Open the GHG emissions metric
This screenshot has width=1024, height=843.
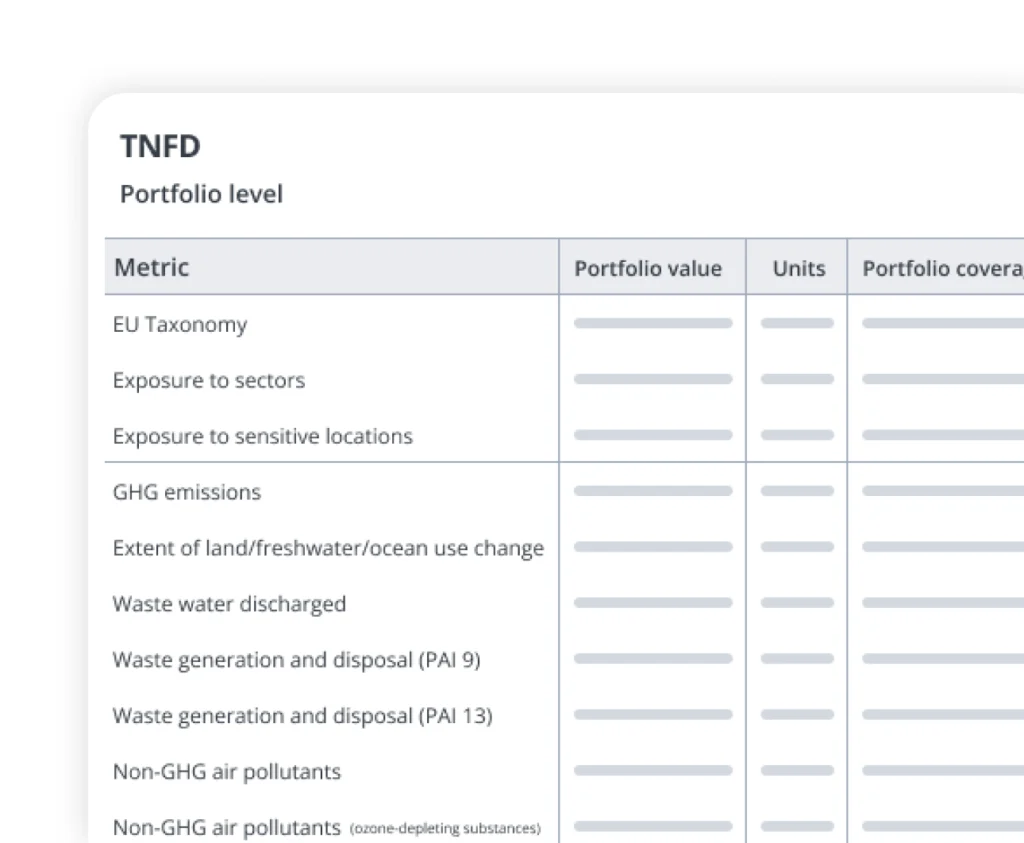(186, 492)
